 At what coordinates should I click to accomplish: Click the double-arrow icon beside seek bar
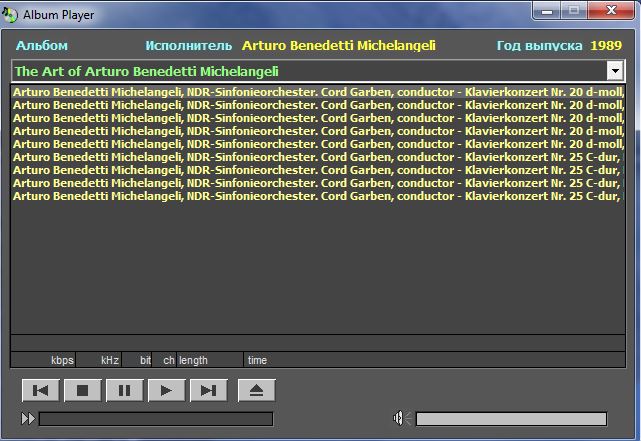[28, 419]
